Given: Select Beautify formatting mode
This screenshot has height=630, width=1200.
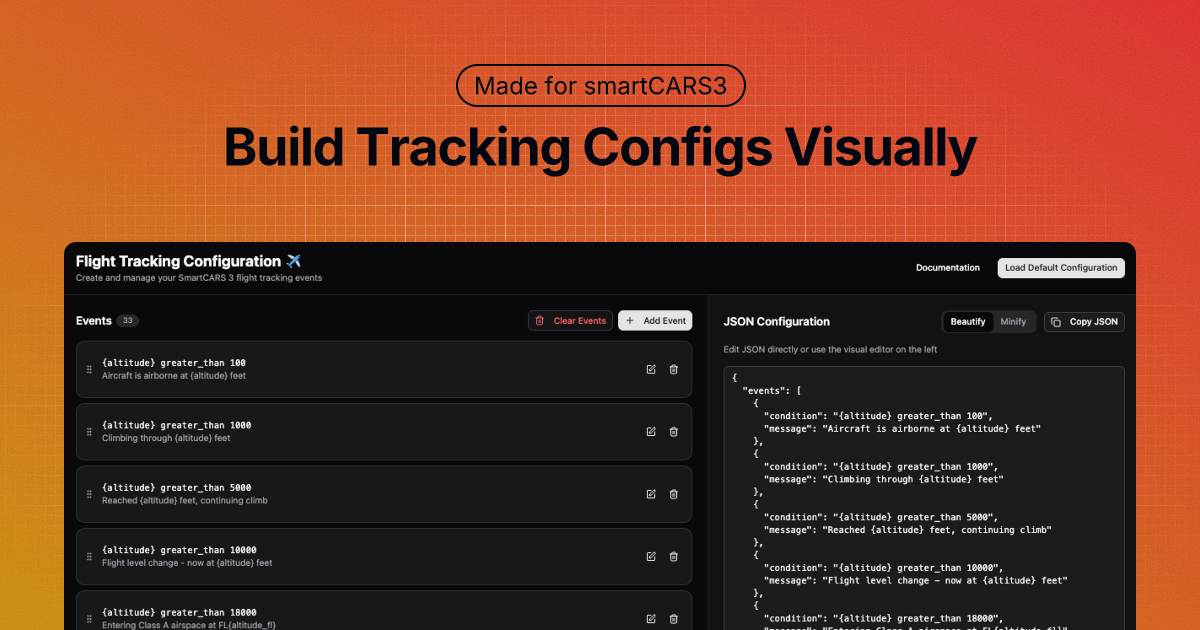Looking at the screenshot, I should [967, 321].
